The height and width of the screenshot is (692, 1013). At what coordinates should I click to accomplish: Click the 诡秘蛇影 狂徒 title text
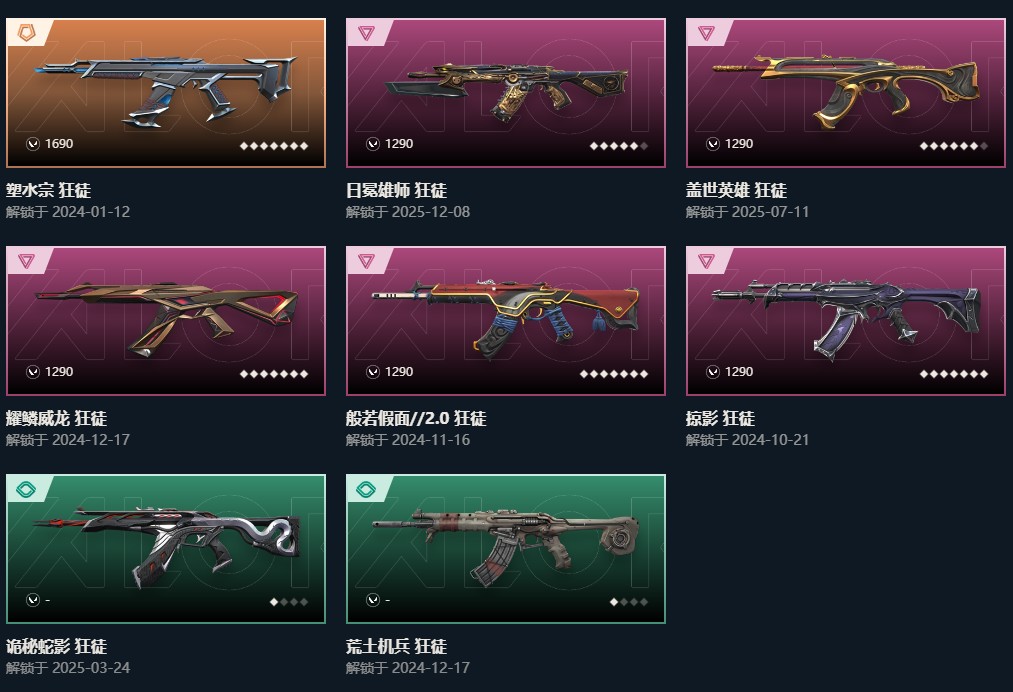click(x=56, y=646)
